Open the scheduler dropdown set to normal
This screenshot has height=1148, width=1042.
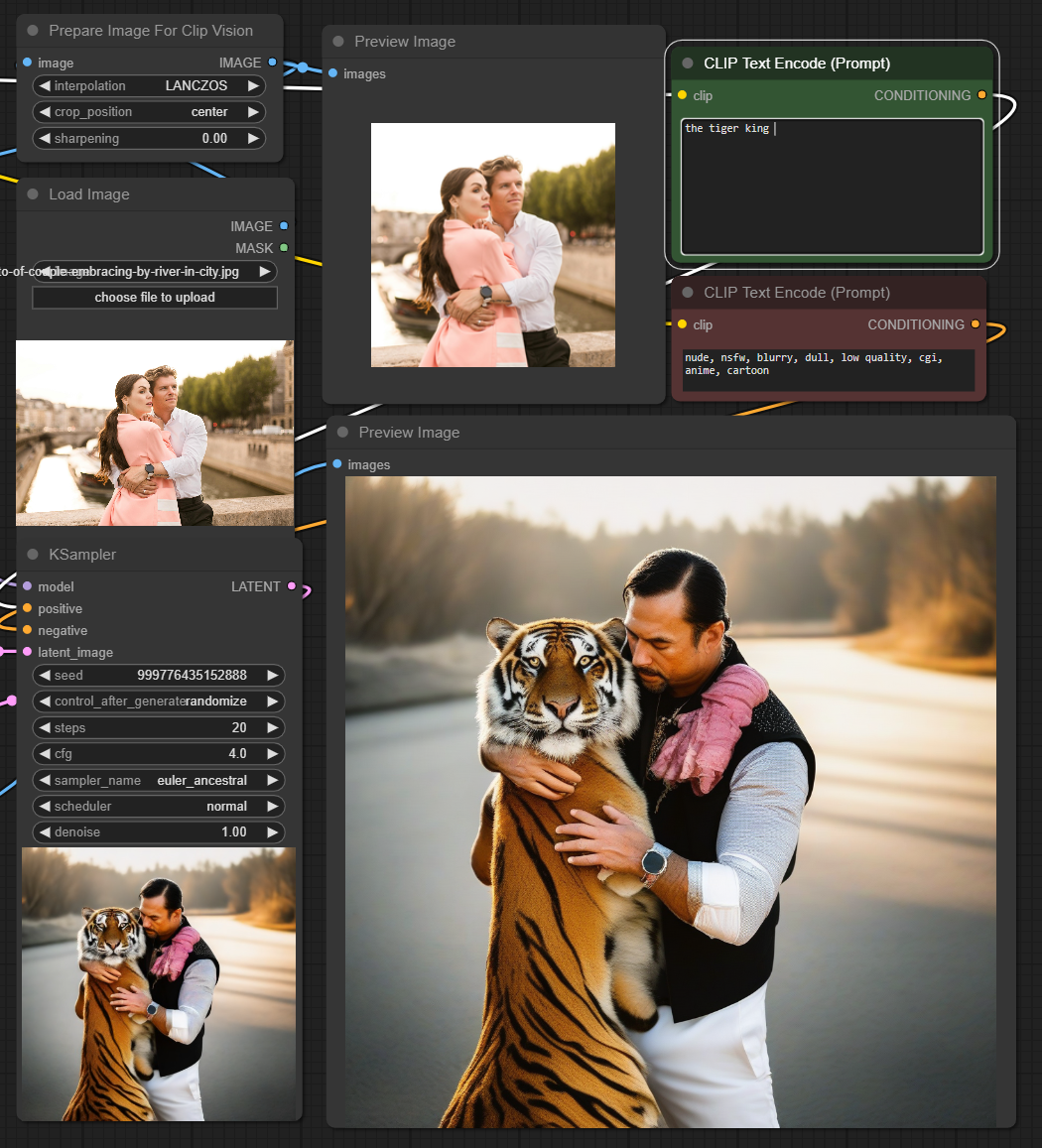(x=159, y=807)
